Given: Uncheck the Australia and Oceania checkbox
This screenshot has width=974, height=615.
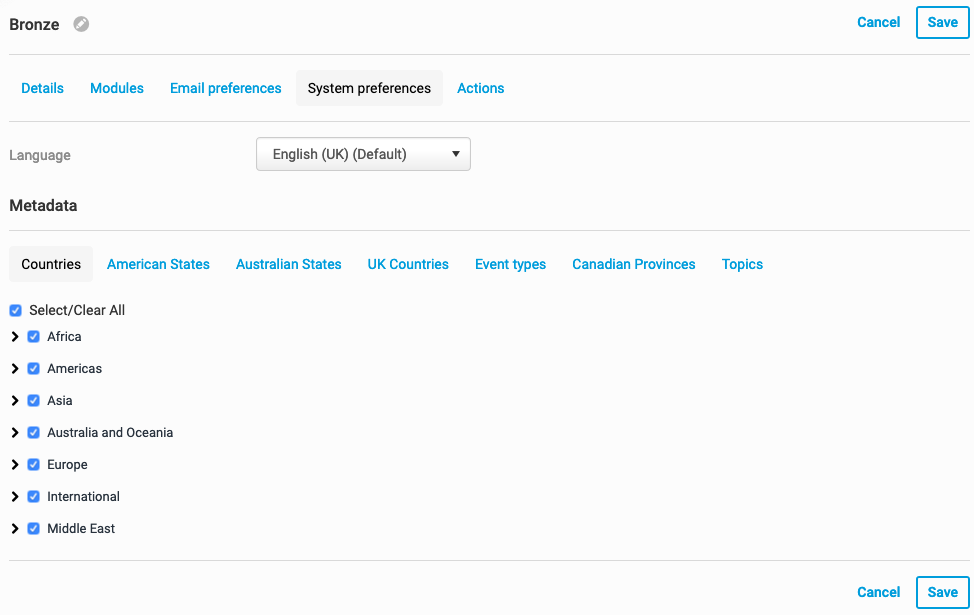Looking at the screenshot, I should [x=34, y=433].
